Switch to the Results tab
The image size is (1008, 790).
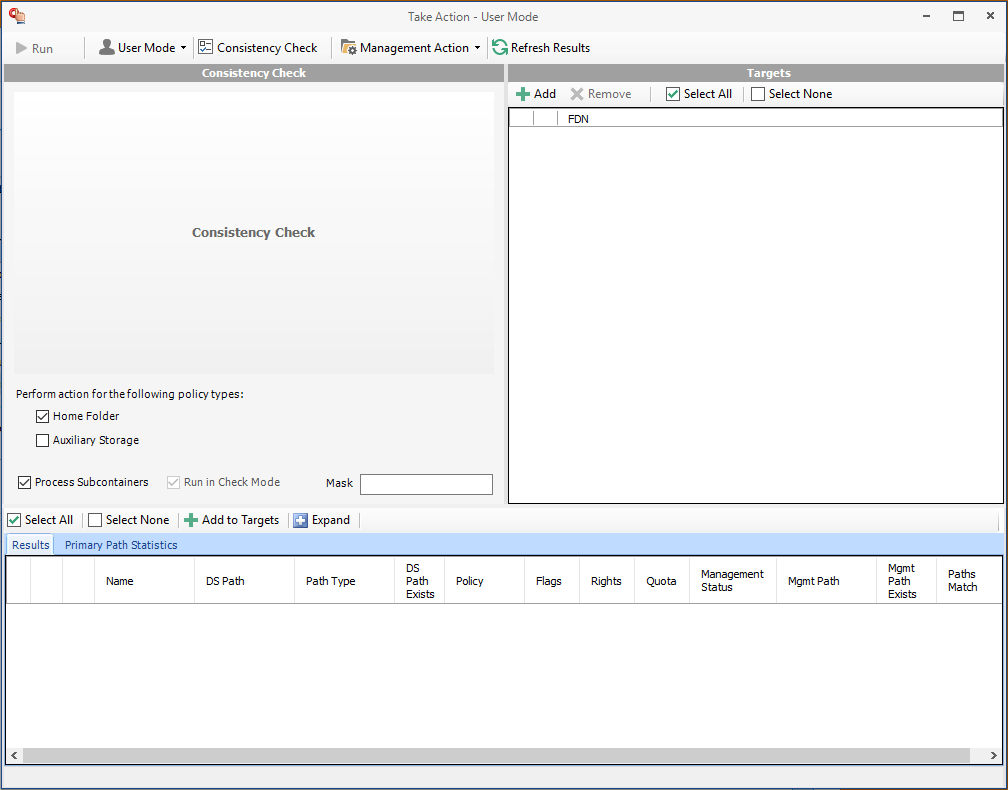[x=31, y=545]
